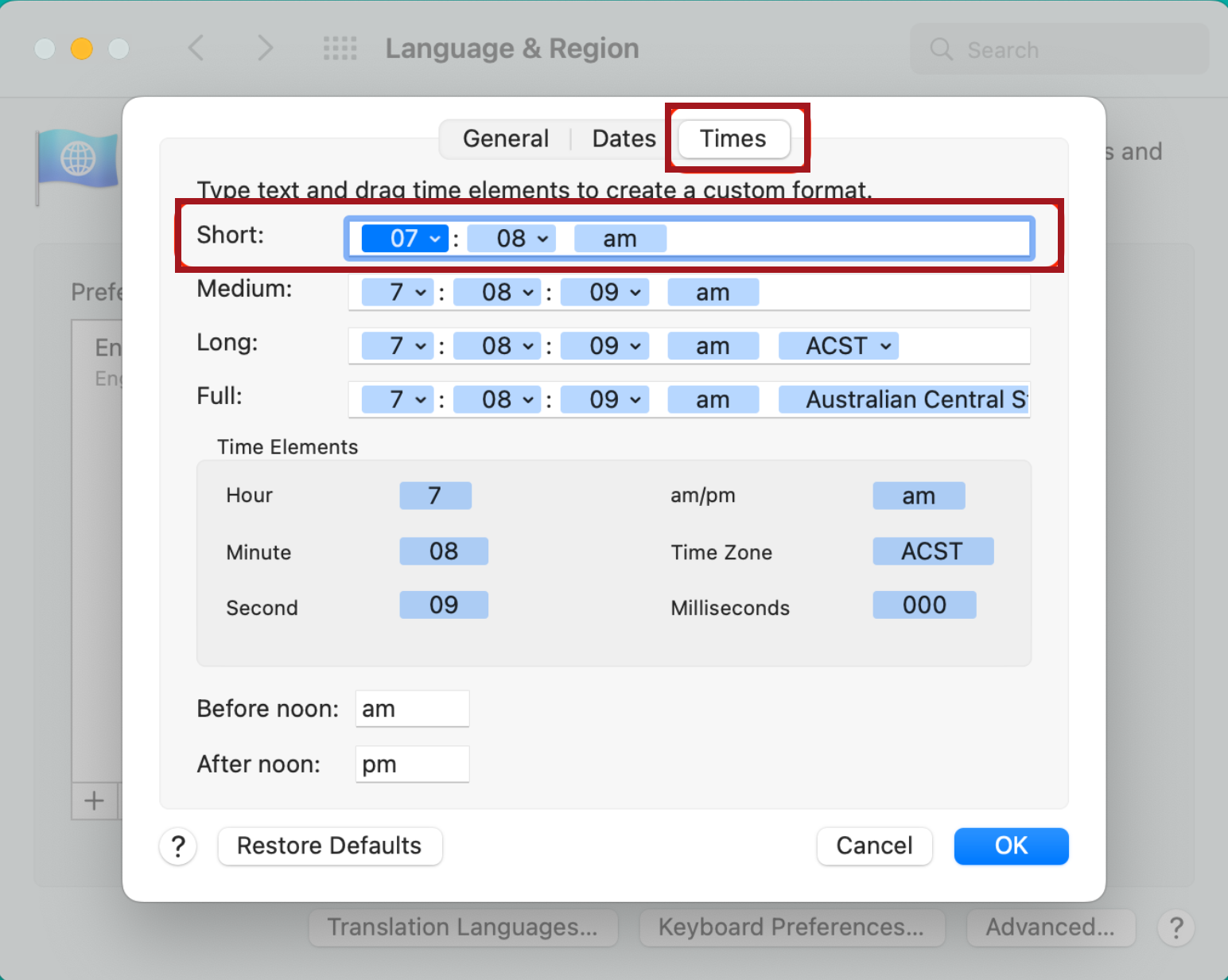1228x980 pixels.
Task: Click the Search field
Action: tap(1059, 49)
